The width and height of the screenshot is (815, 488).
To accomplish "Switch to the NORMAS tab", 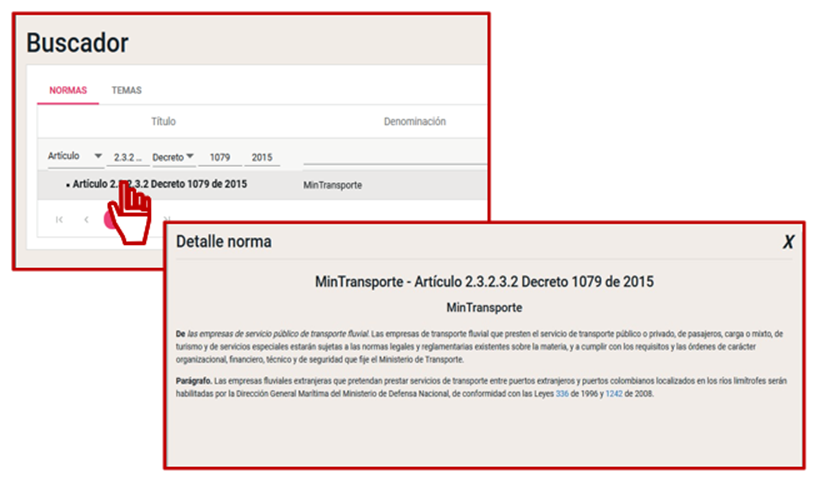I will (x=68, y=90).
